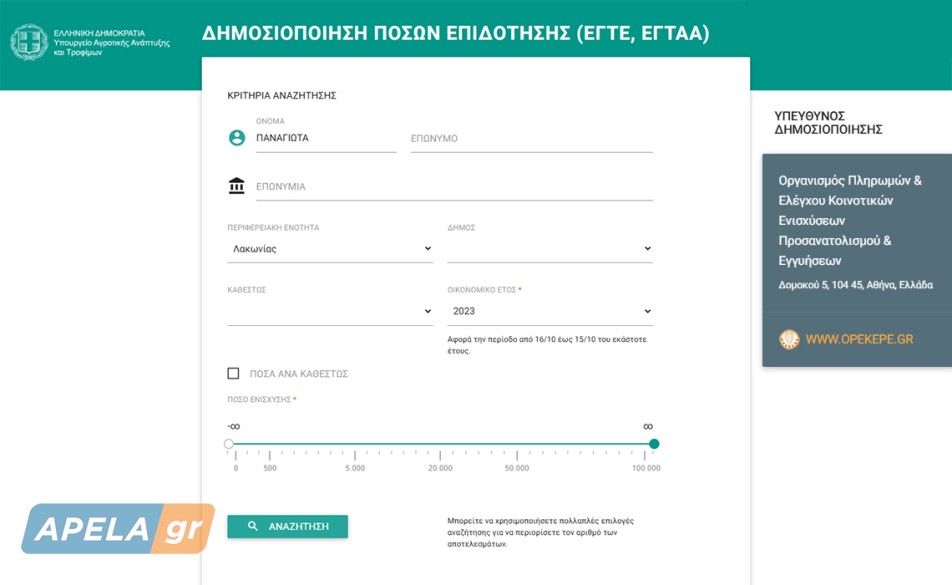Click the person icon beside ΟΝΟΜΑ field
952x585 pixels.
237,138
